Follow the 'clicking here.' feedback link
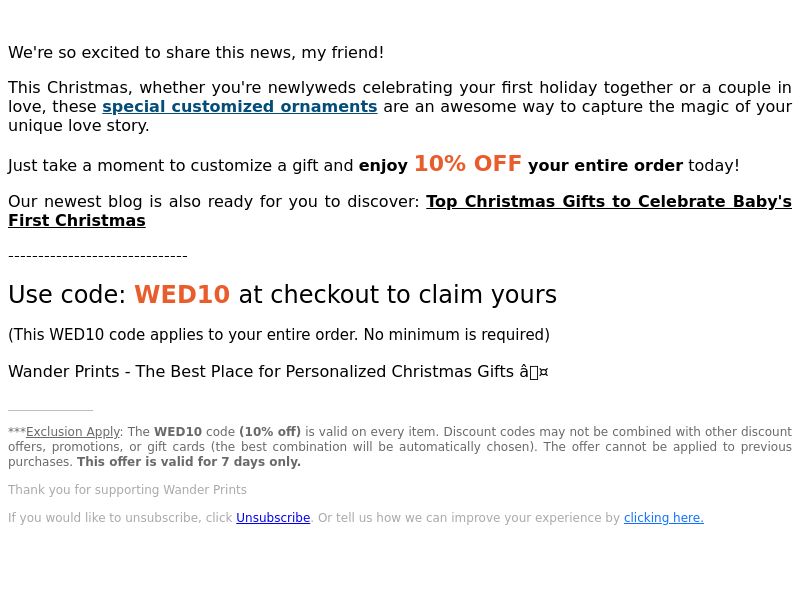This screenshot has height=600, width=800. click(x=663, y=518)
